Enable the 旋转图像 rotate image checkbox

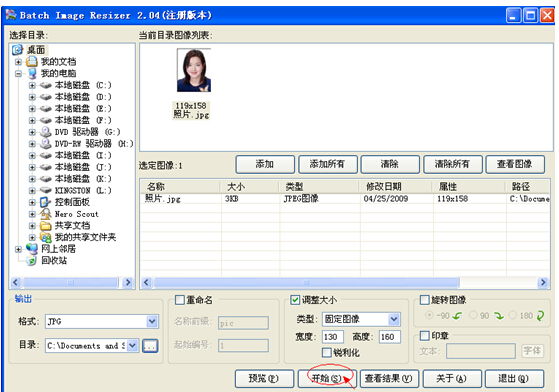tap(425, 300)
